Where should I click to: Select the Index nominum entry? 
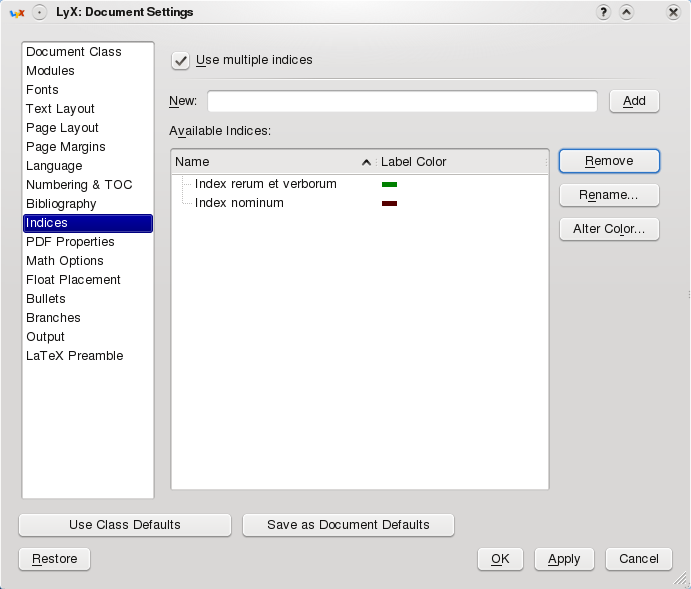[x=239, y=203]
